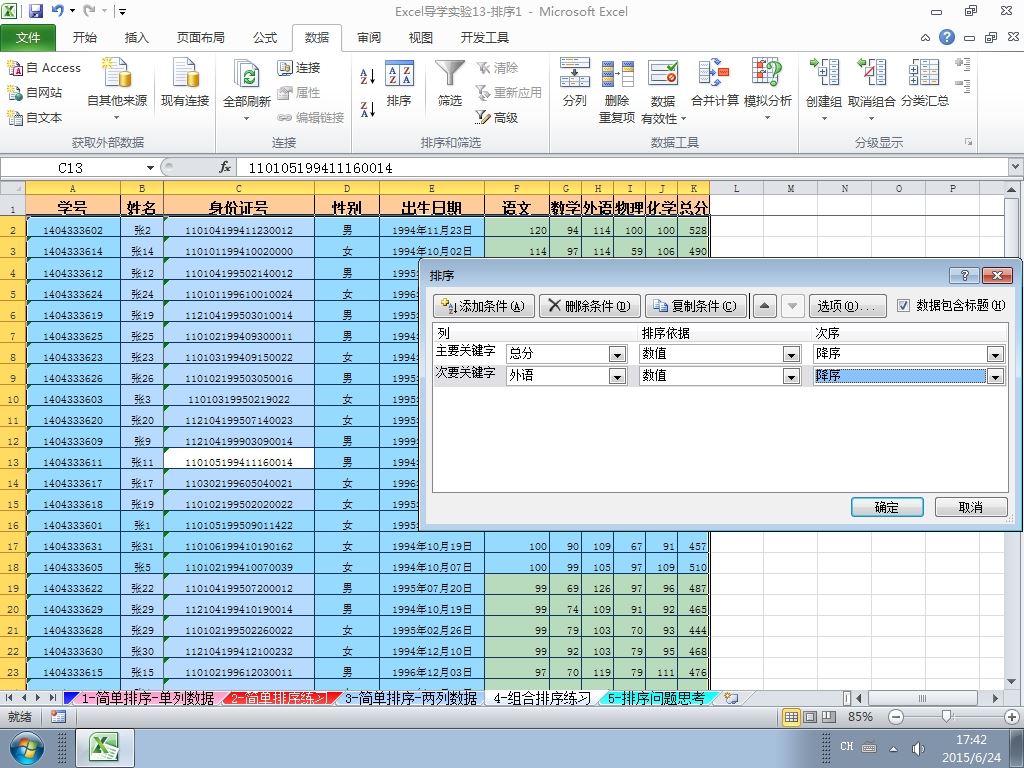Open 次要关键字 排序依据 dropdown

tap(792, 376)
